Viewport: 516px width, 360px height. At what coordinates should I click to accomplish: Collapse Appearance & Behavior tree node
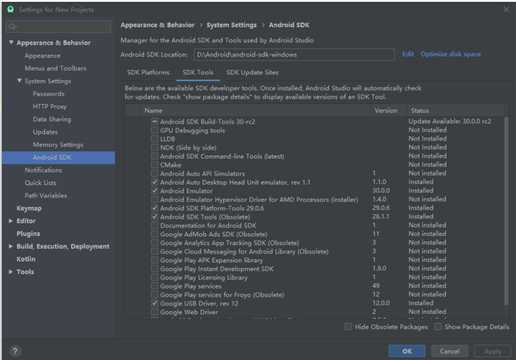[x=11, y=43]
